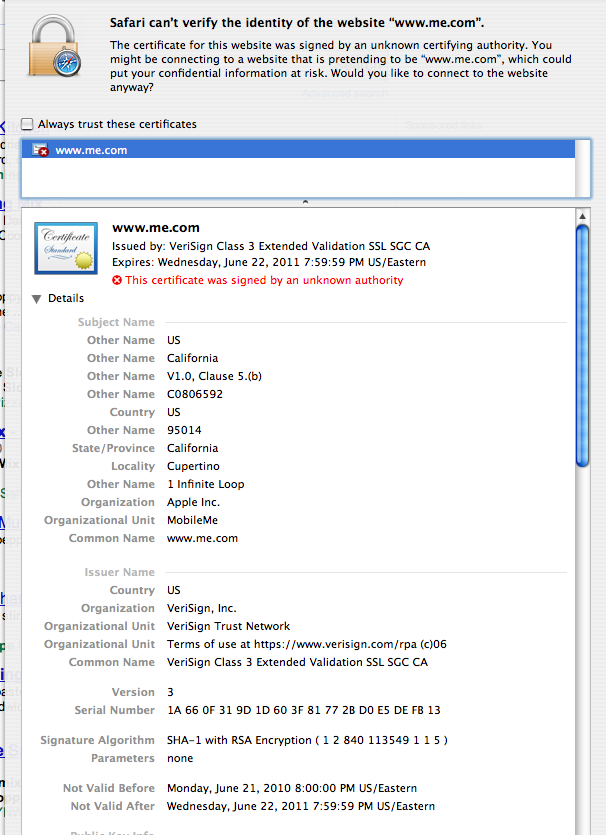Click the splitter handle below certificate list
Viewport: 606px width, 835px height.
point(305,202)
